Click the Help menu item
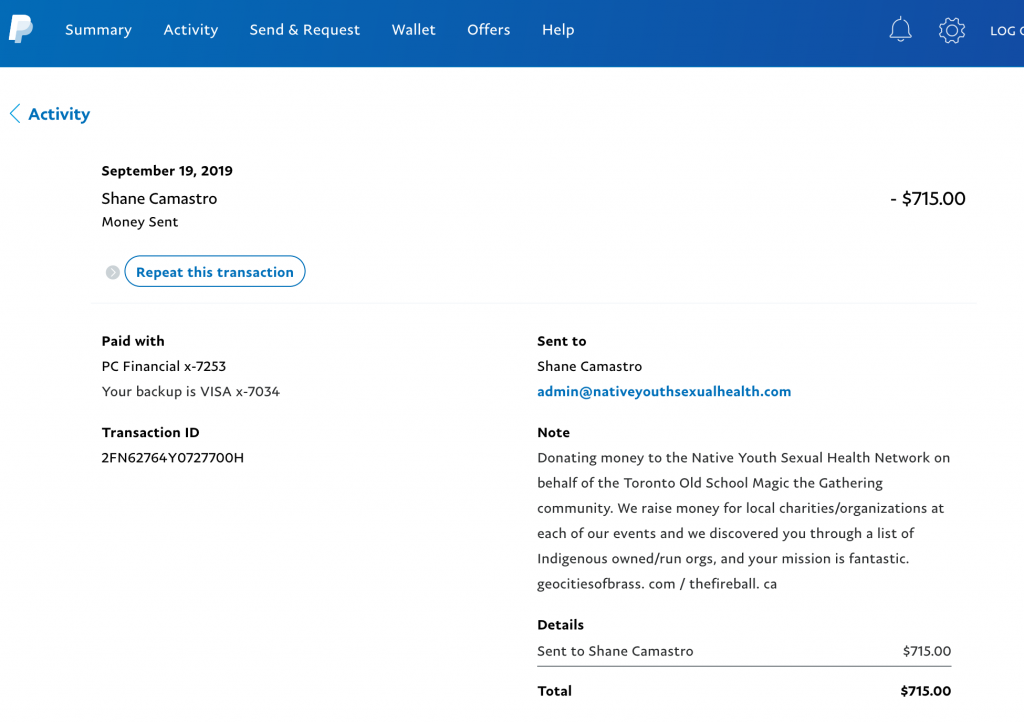Viewport: 1024px width, 723px height. click(x=558, y=29)
